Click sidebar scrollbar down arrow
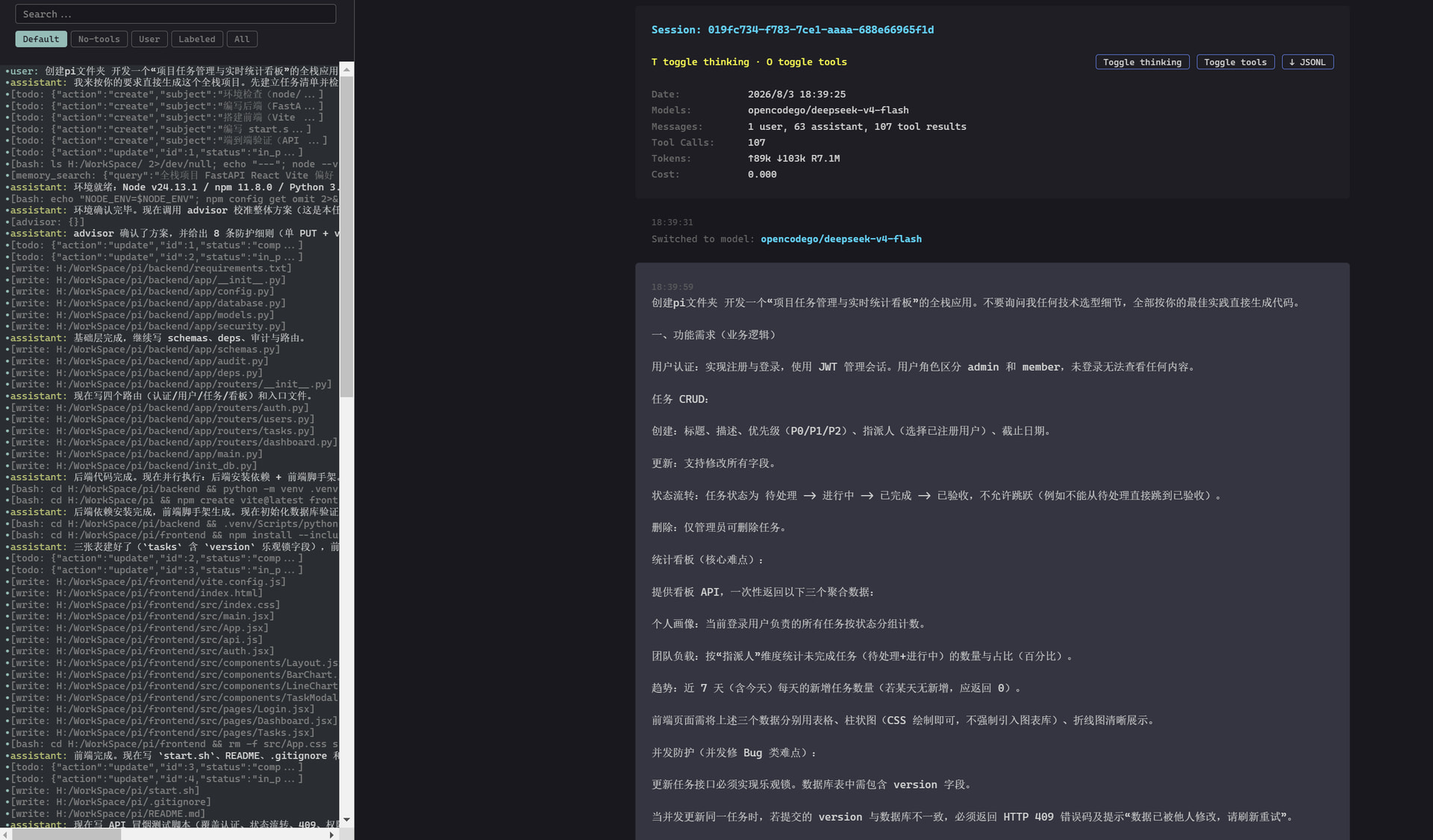Viewport: 1433px width, 840px height. [x=346, y=819]
